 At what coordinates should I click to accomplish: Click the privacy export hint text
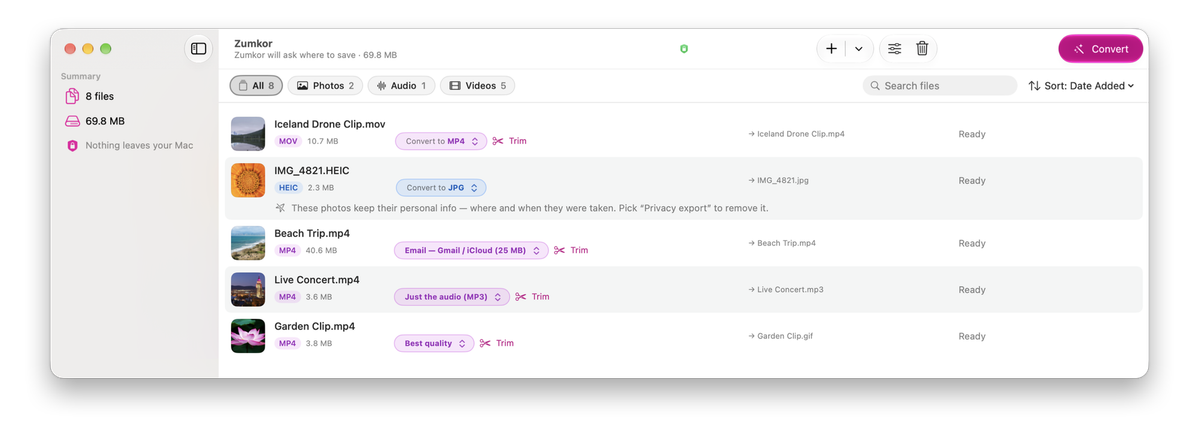click(x=530, y=208)
